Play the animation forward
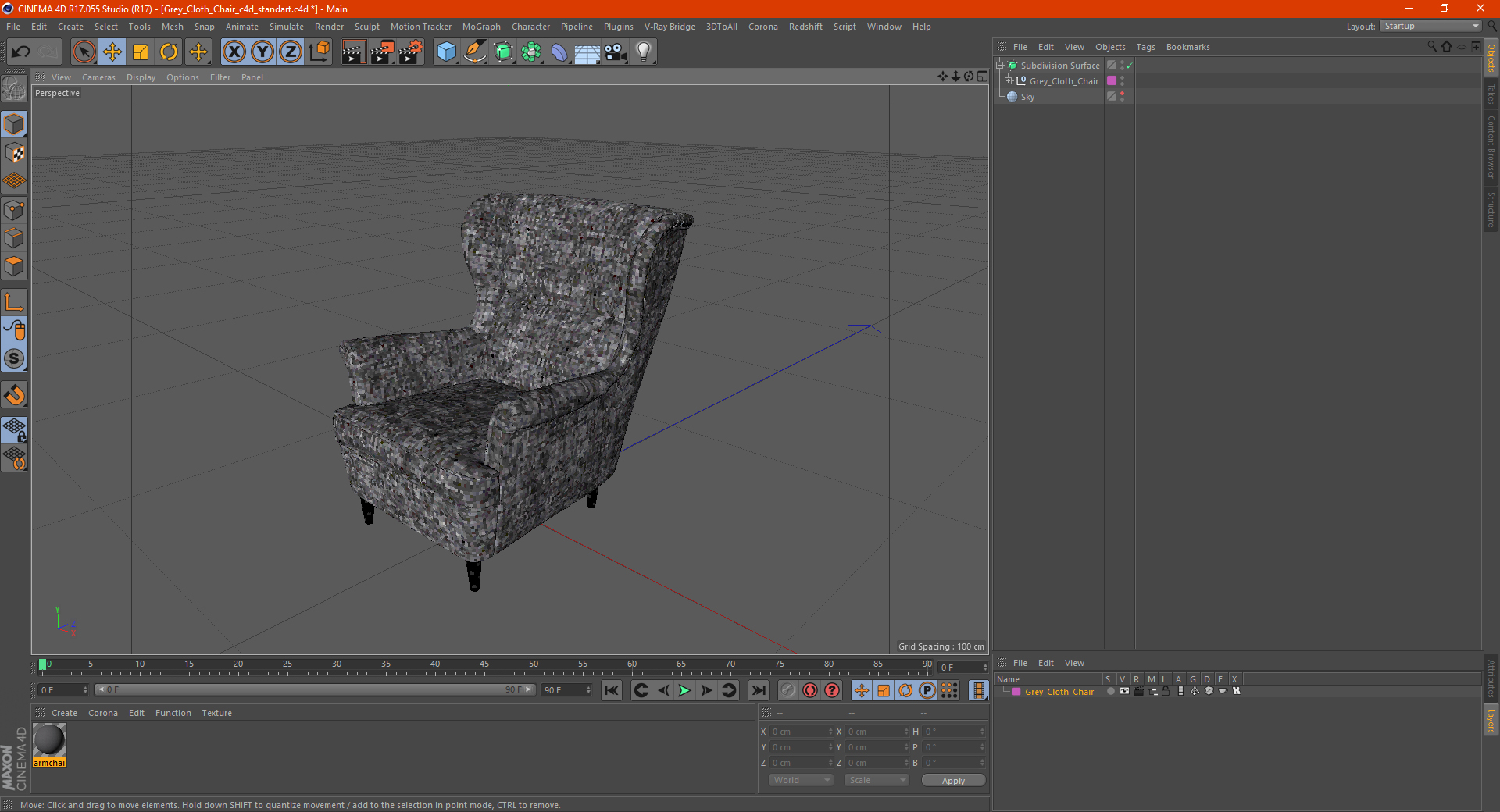1500x812 pixels. point(684,690)
